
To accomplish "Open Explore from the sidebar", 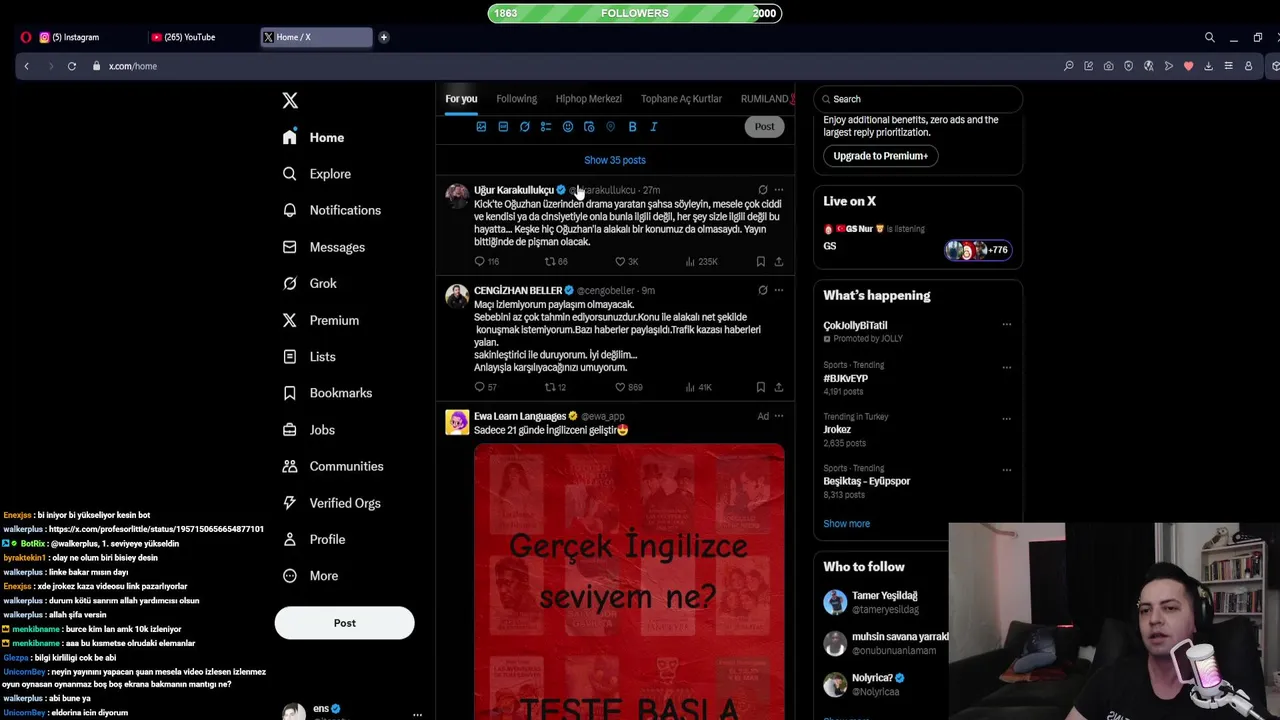I will click(x=317, y=174).
